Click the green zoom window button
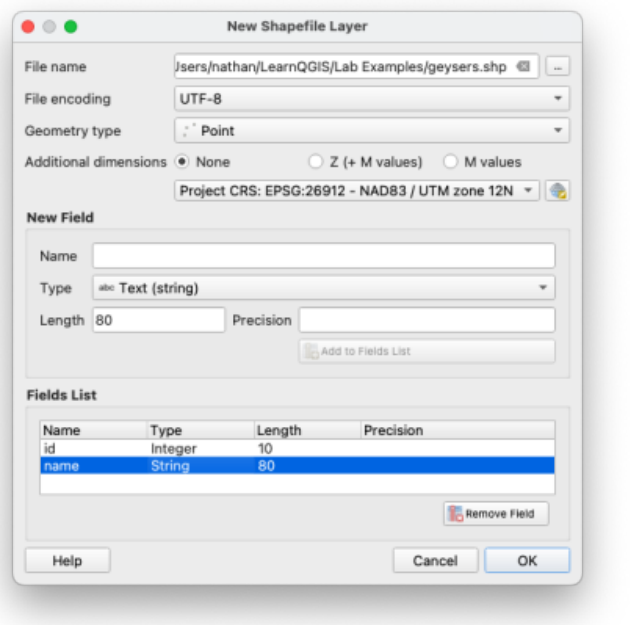Image resolution: width=630 pixels, height=625 pixels. 71,27
